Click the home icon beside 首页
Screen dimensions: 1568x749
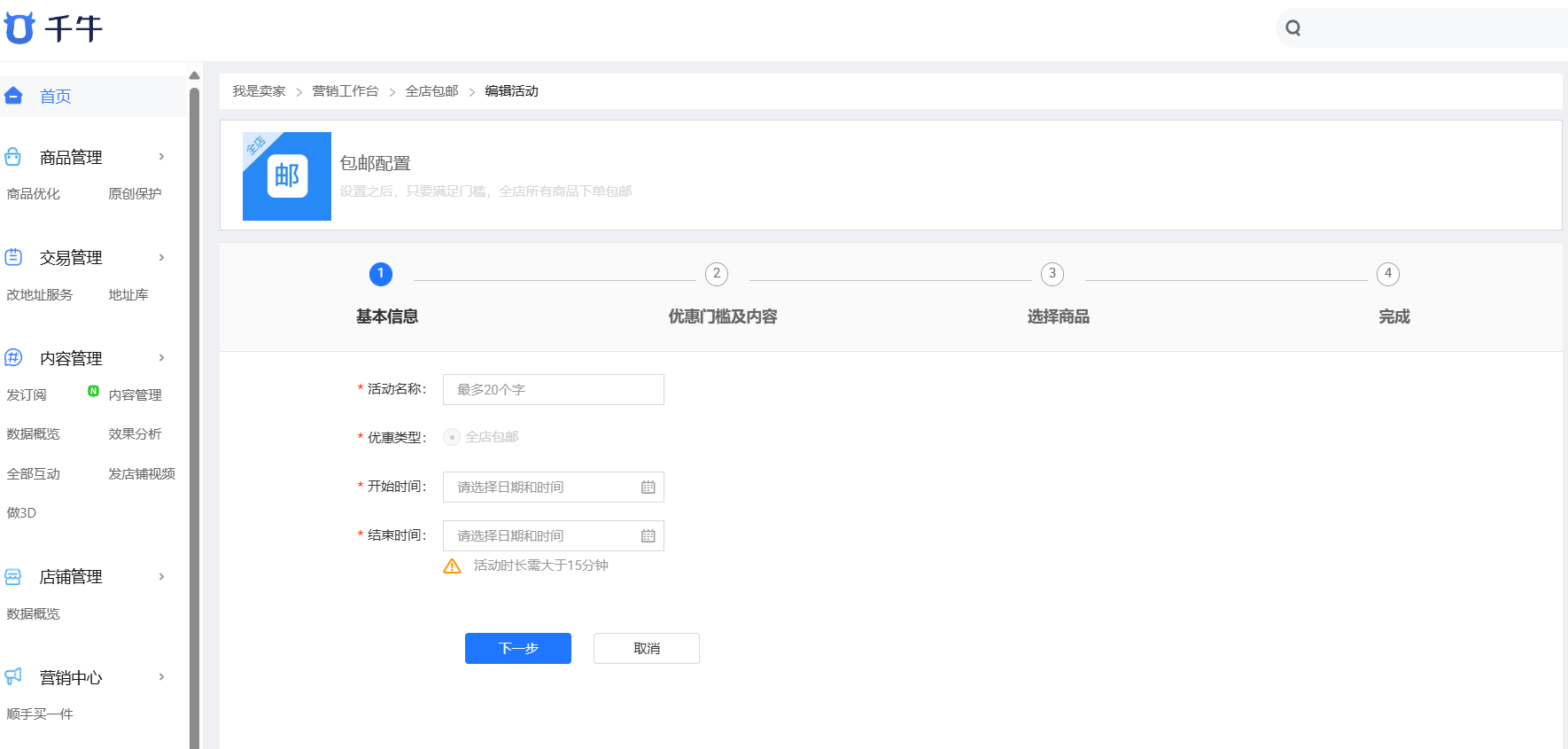click(13, 96)
